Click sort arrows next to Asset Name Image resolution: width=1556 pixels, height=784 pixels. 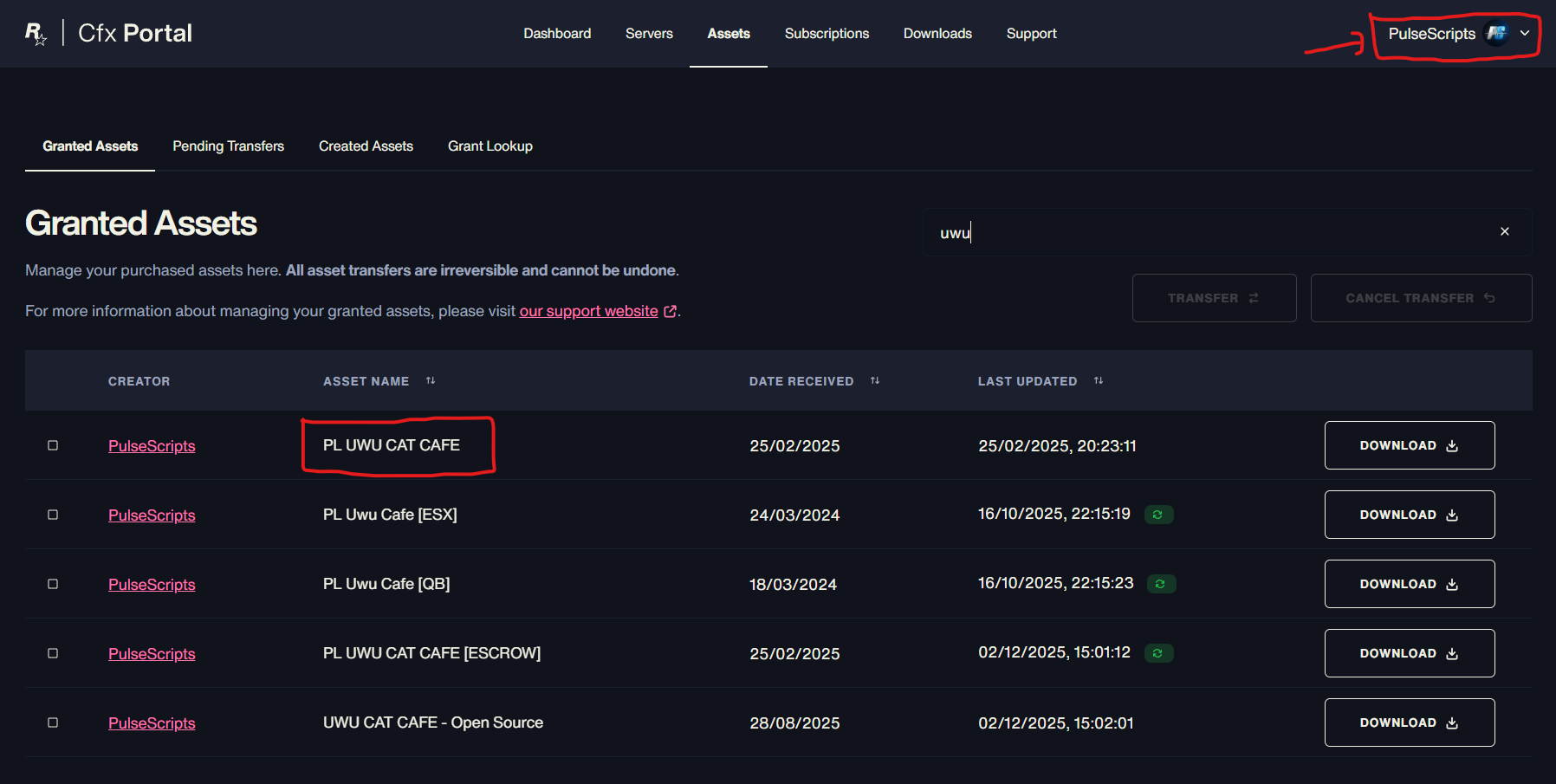point(431,381)
